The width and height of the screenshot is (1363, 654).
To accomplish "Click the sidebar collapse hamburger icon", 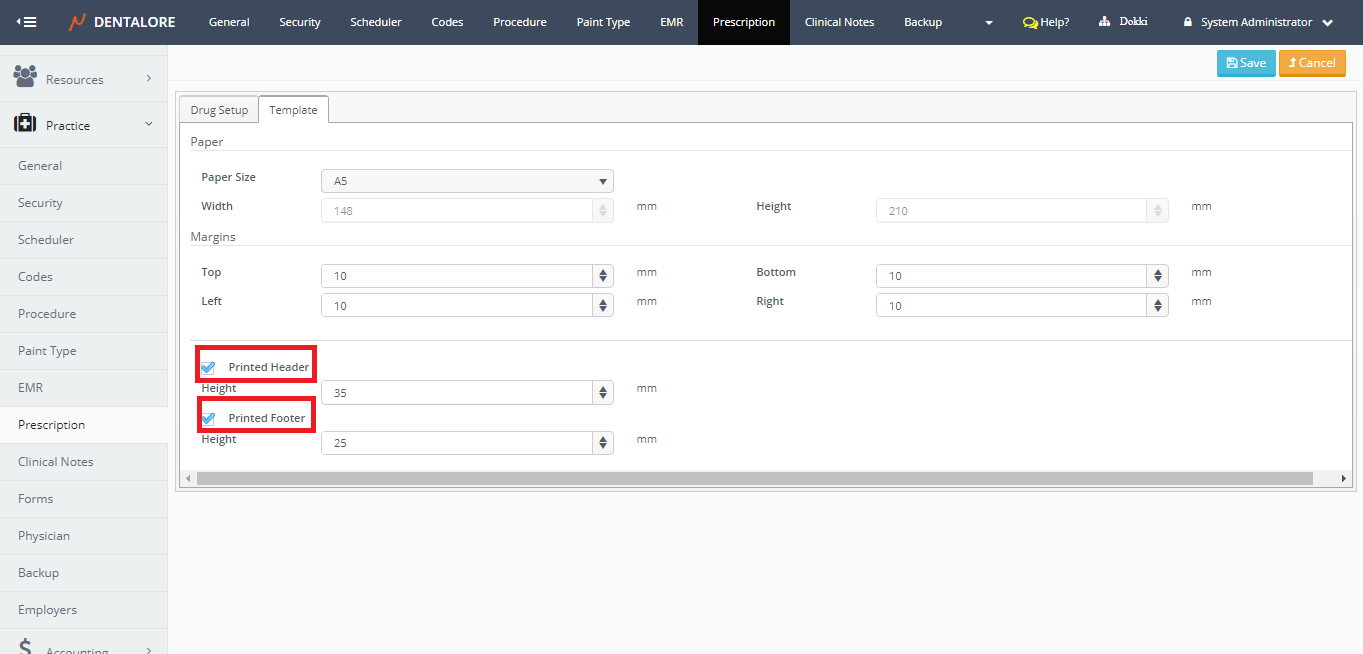I will tap(27, 22).
